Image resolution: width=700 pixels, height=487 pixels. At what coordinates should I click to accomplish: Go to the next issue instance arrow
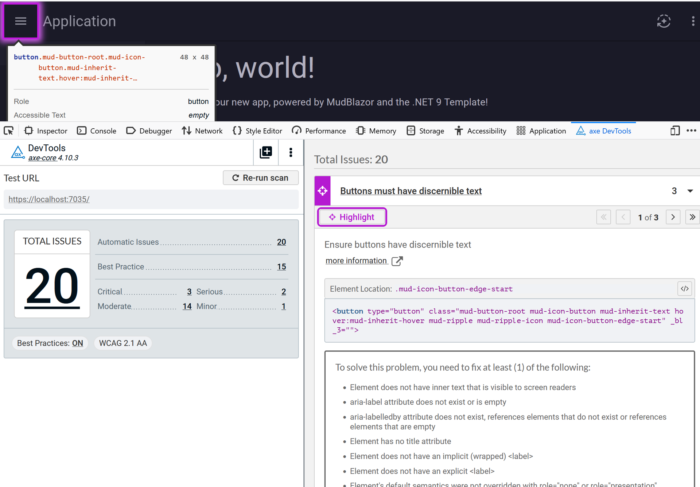[671, 217]
